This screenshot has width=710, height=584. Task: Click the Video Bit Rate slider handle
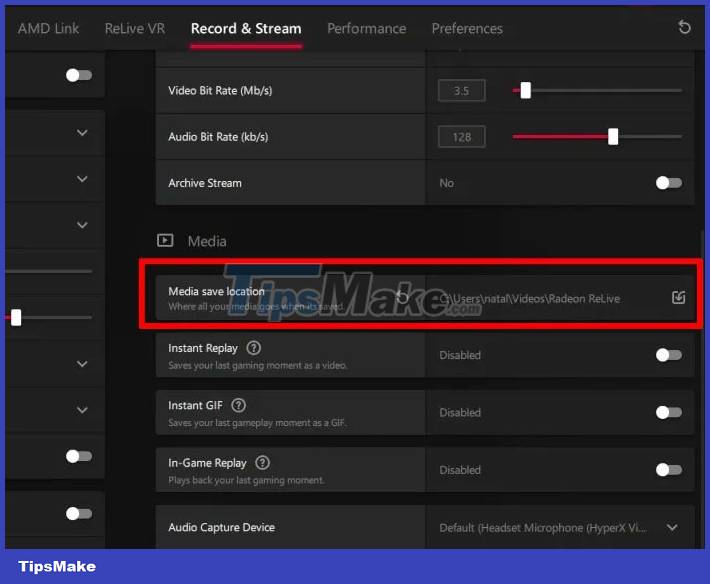pos(525,90)
